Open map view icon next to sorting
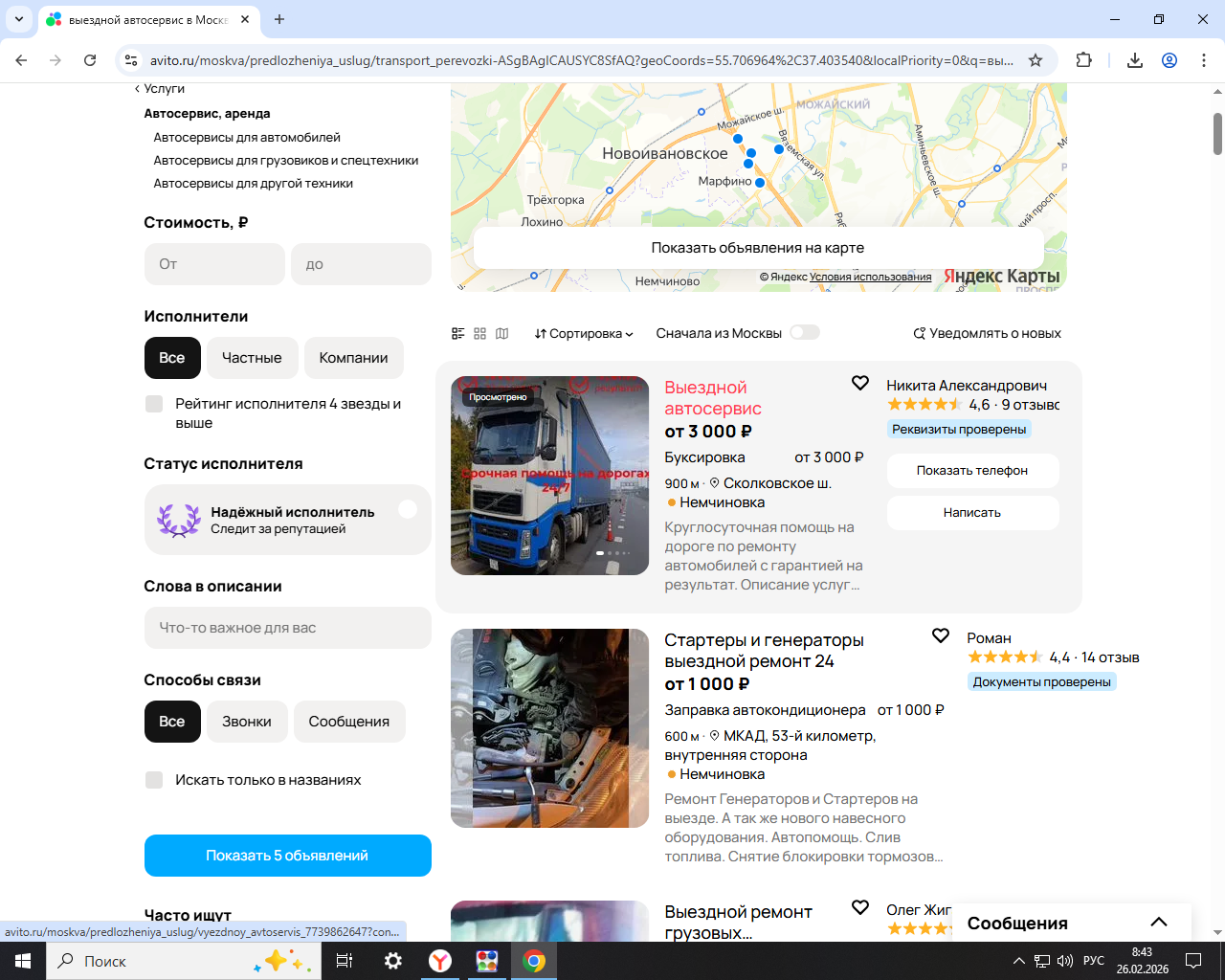1225x980 pixels. (502, 333)
